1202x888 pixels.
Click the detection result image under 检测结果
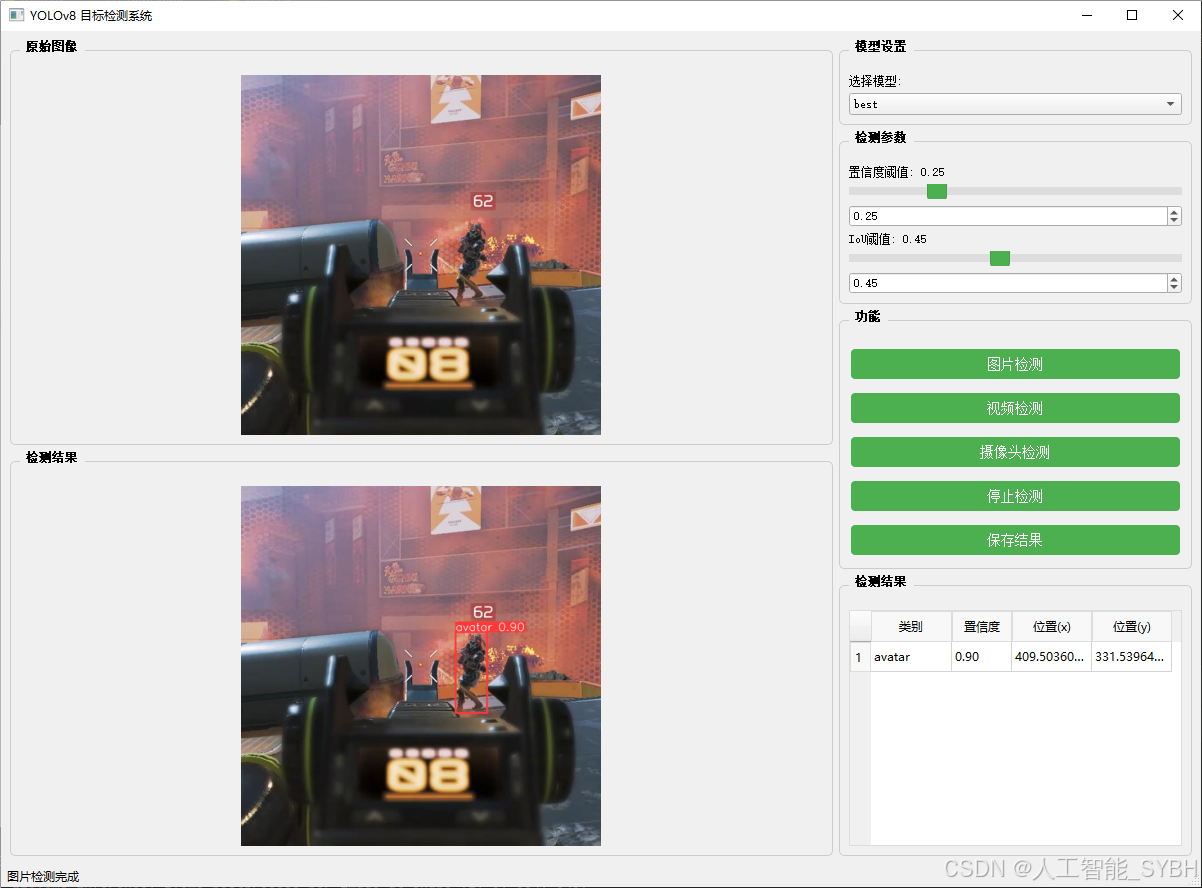point(421,666)
